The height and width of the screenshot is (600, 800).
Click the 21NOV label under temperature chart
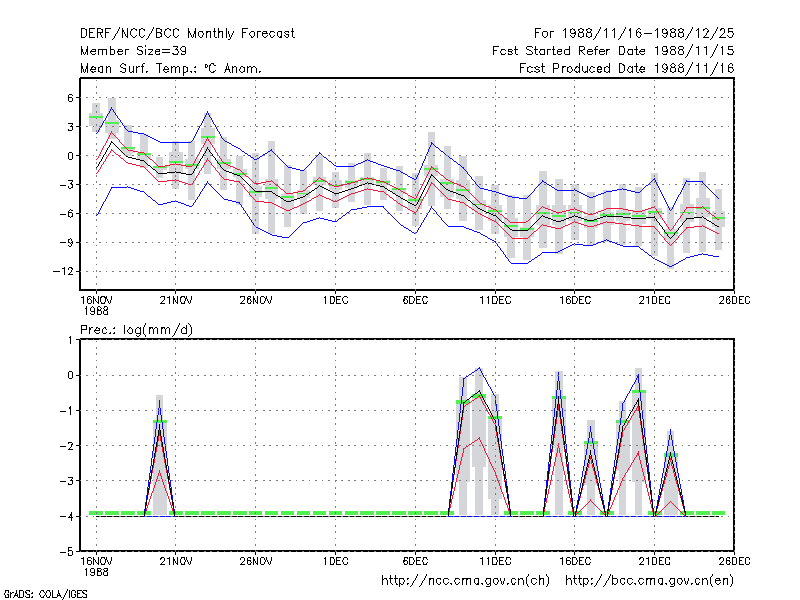176,301
